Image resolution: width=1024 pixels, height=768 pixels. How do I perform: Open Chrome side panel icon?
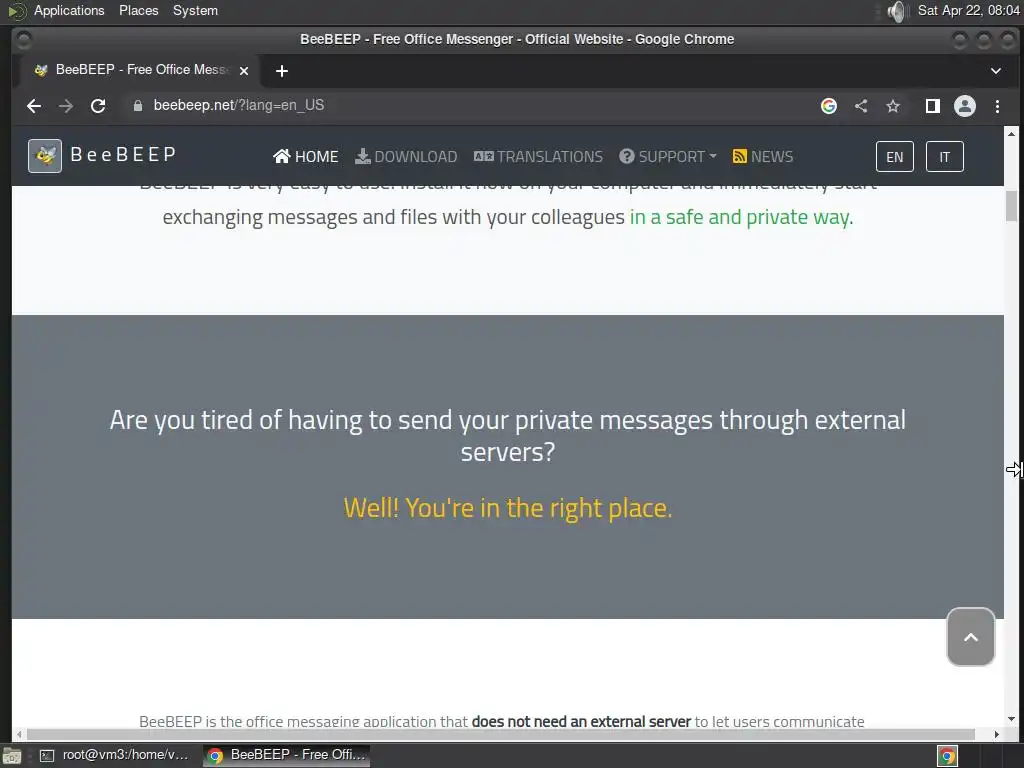pyautogui.click(x=933, y=106)
